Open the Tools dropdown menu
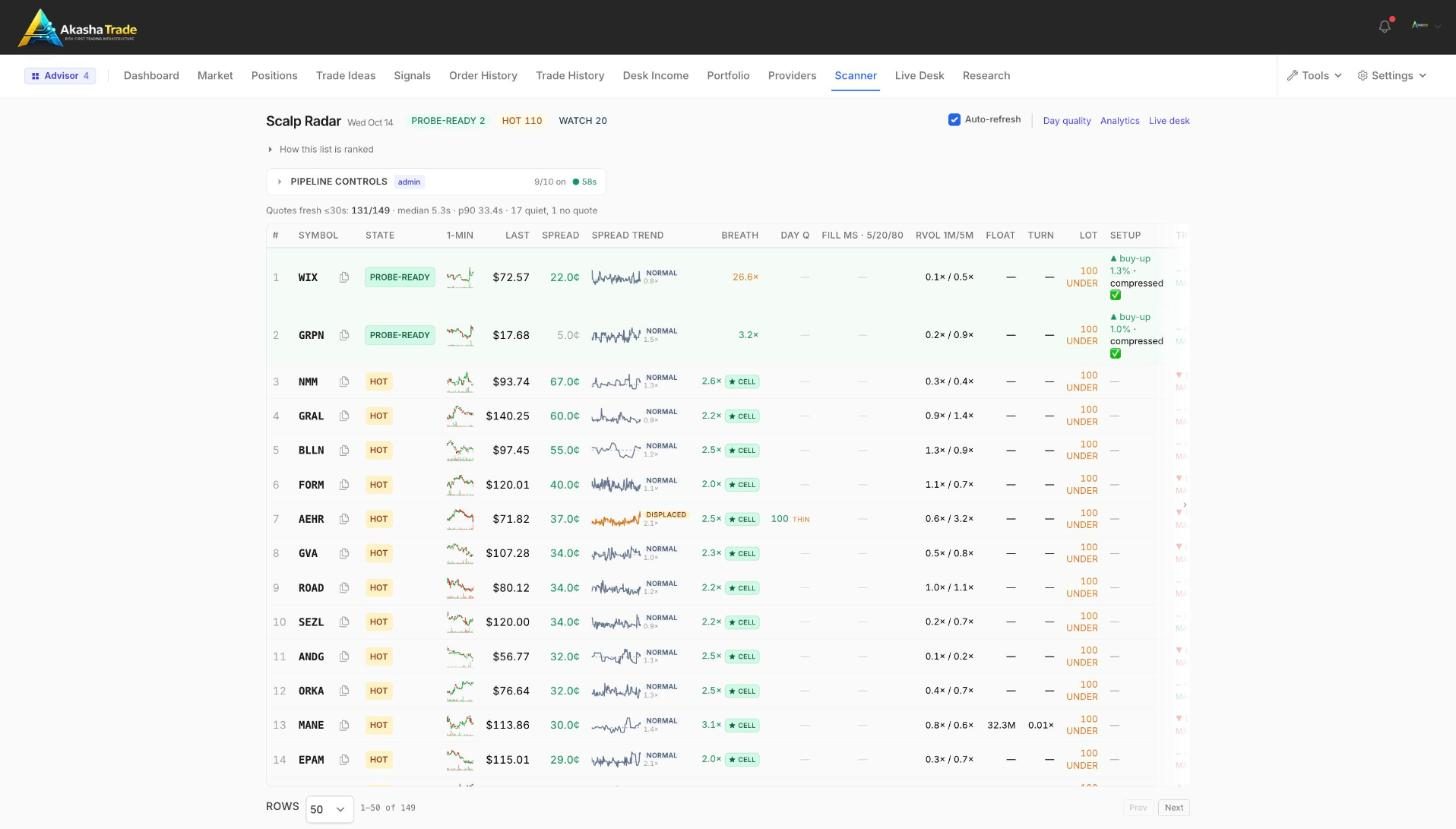The height and width of the screenshot is (829, 1456). [x=1314, y=76]
